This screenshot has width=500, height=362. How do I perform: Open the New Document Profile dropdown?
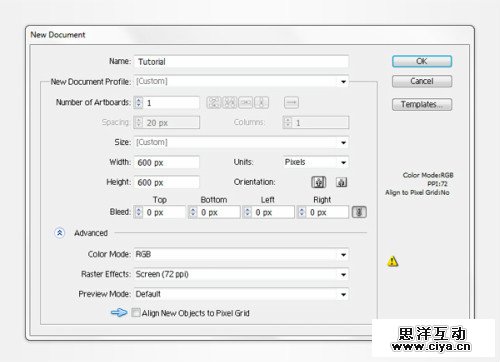click(241, 81)
